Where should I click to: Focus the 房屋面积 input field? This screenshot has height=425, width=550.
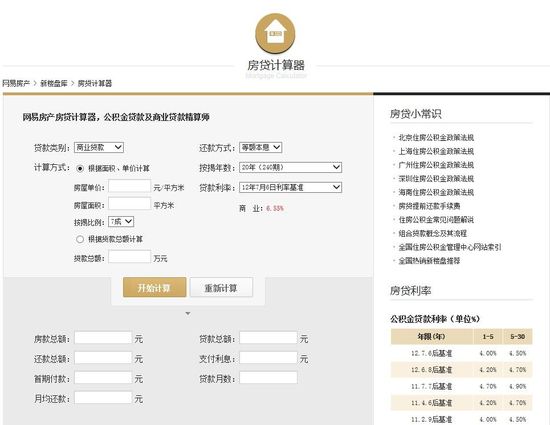[x=129, y=204]
